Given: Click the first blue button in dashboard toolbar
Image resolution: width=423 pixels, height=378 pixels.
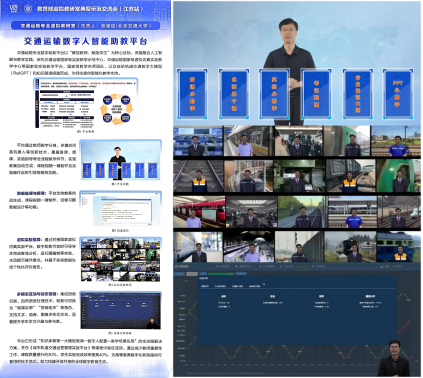Looking at the screenshot, I should 179,274.
